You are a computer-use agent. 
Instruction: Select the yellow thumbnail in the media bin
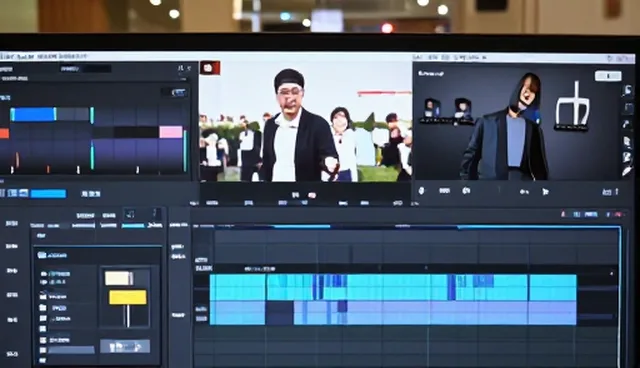click(128, 297)
